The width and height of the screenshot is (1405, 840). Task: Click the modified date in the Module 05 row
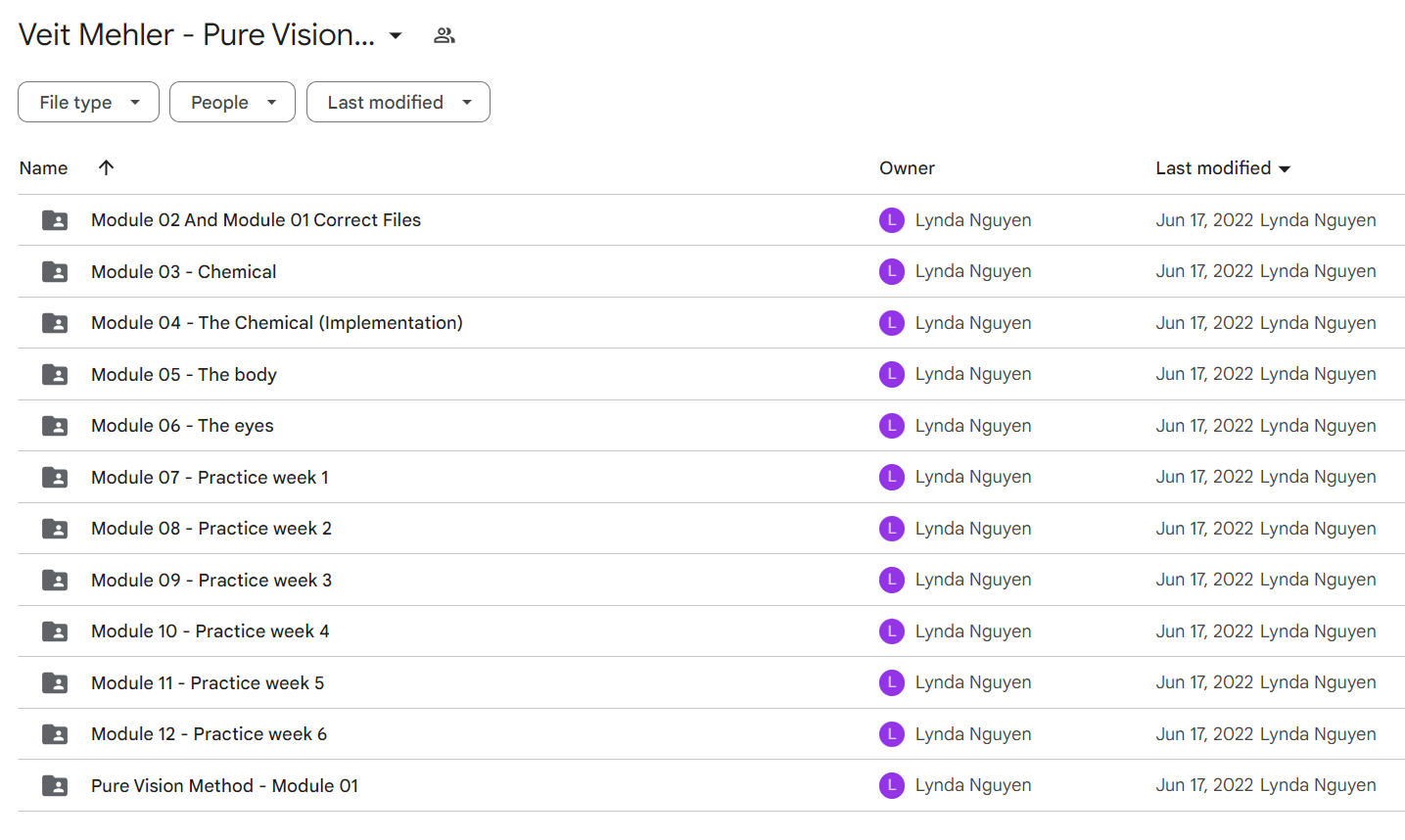1204,374
